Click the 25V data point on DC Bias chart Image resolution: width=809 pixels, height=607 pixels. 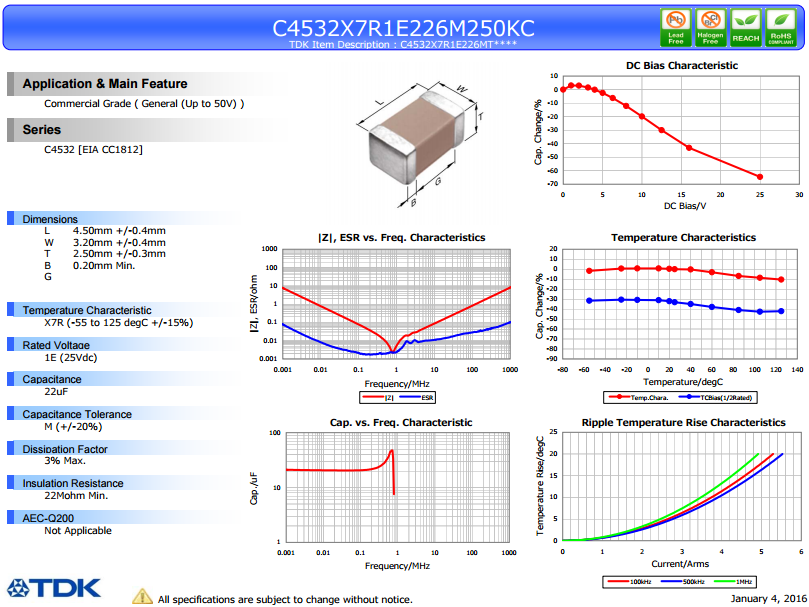(x=759, y=177)
